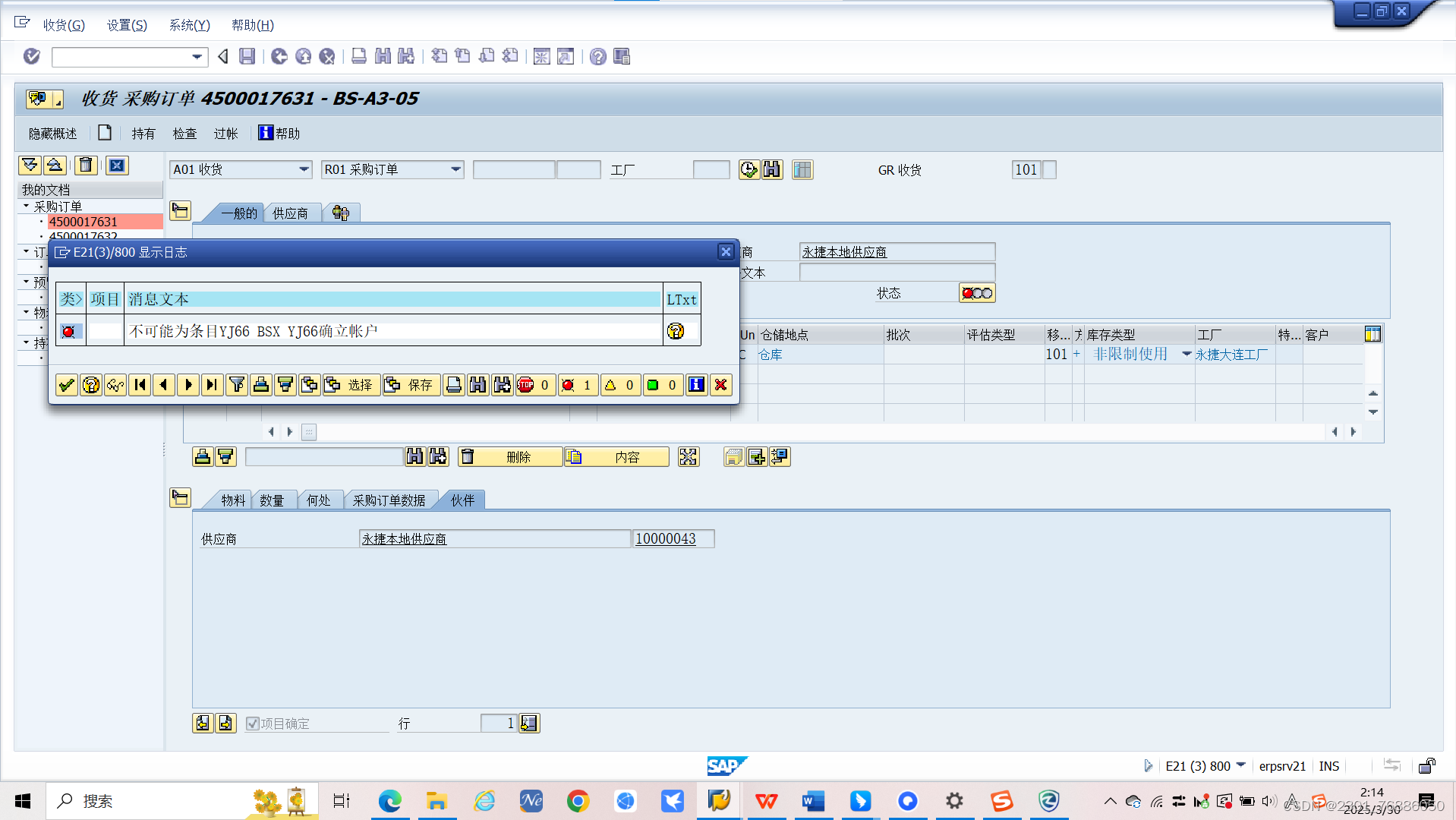Cancel the display log via red X icon
This screenshot has width=1456, height=820.
click(720, 385)
